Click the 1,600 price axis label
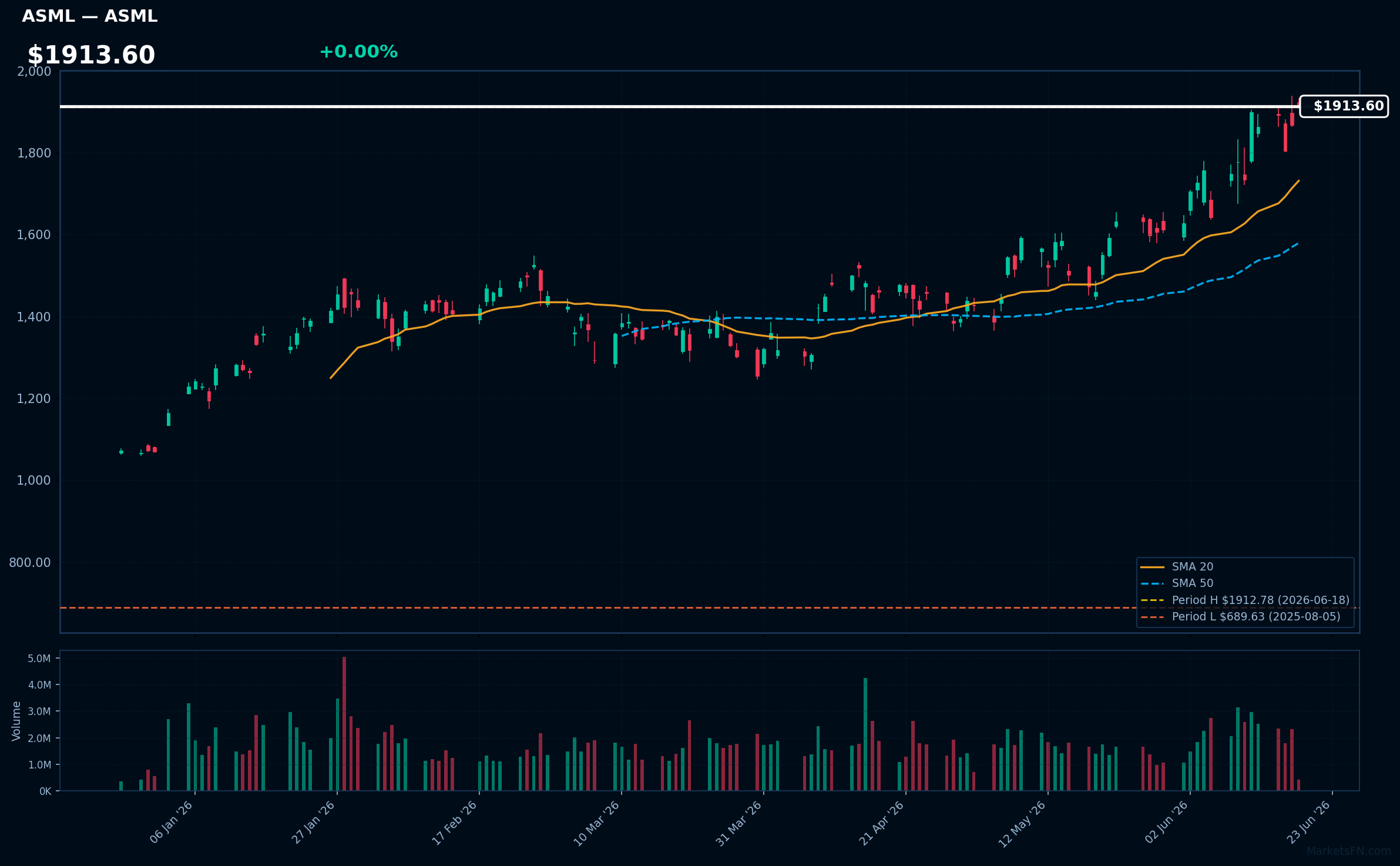The image size is (1400, 866). pyautogui.click(x=34, y=235)
